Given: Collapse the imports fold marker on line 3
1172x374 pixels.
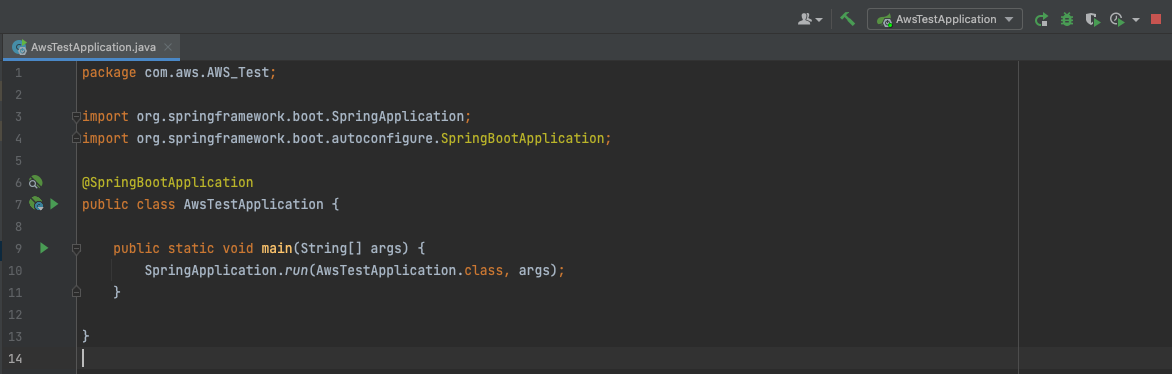Looking at the screenshot, I should [x=75, y=117].
